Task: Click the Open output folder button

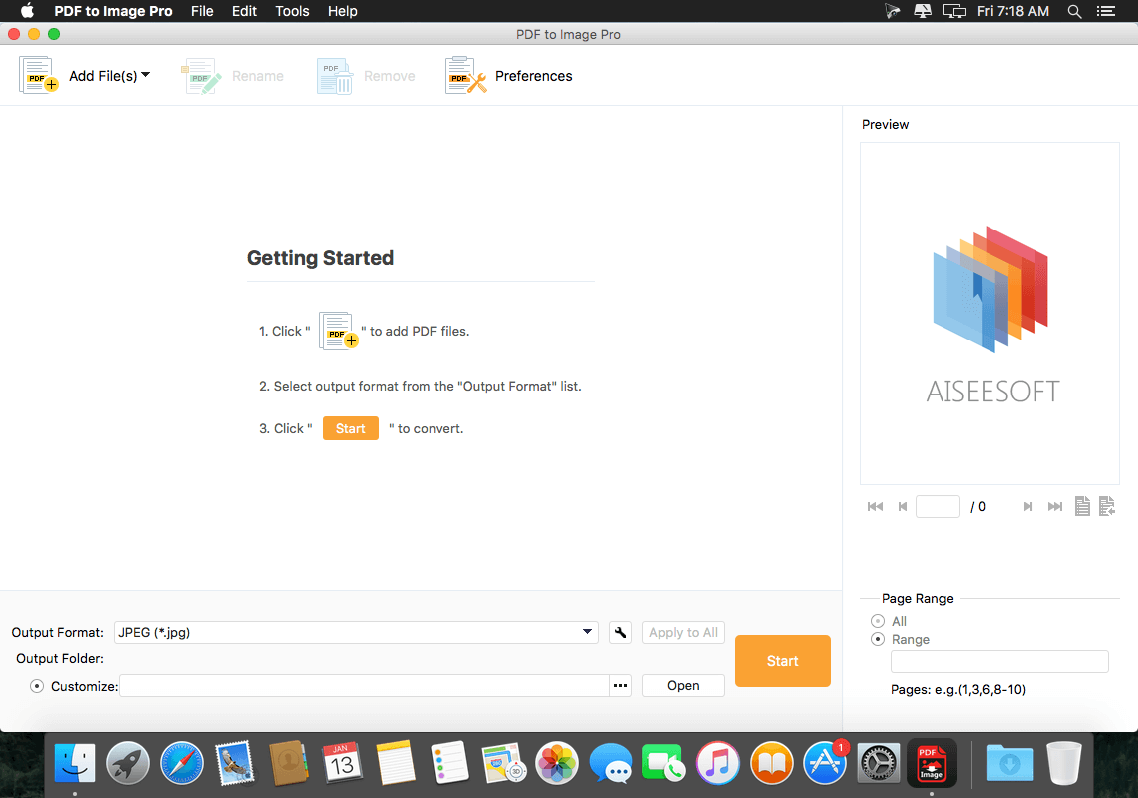Action: click(x=683, y=686)
